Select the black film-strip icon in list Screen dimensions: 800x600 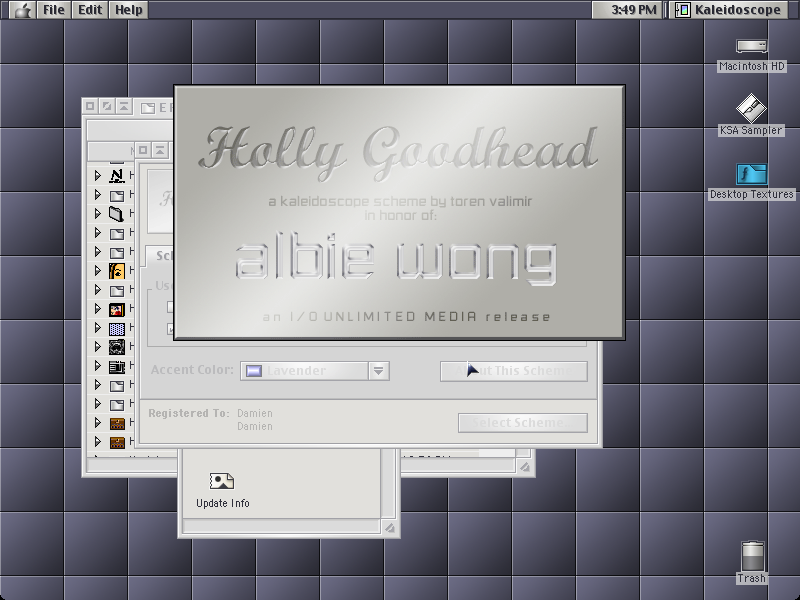[x=117, y=366]
